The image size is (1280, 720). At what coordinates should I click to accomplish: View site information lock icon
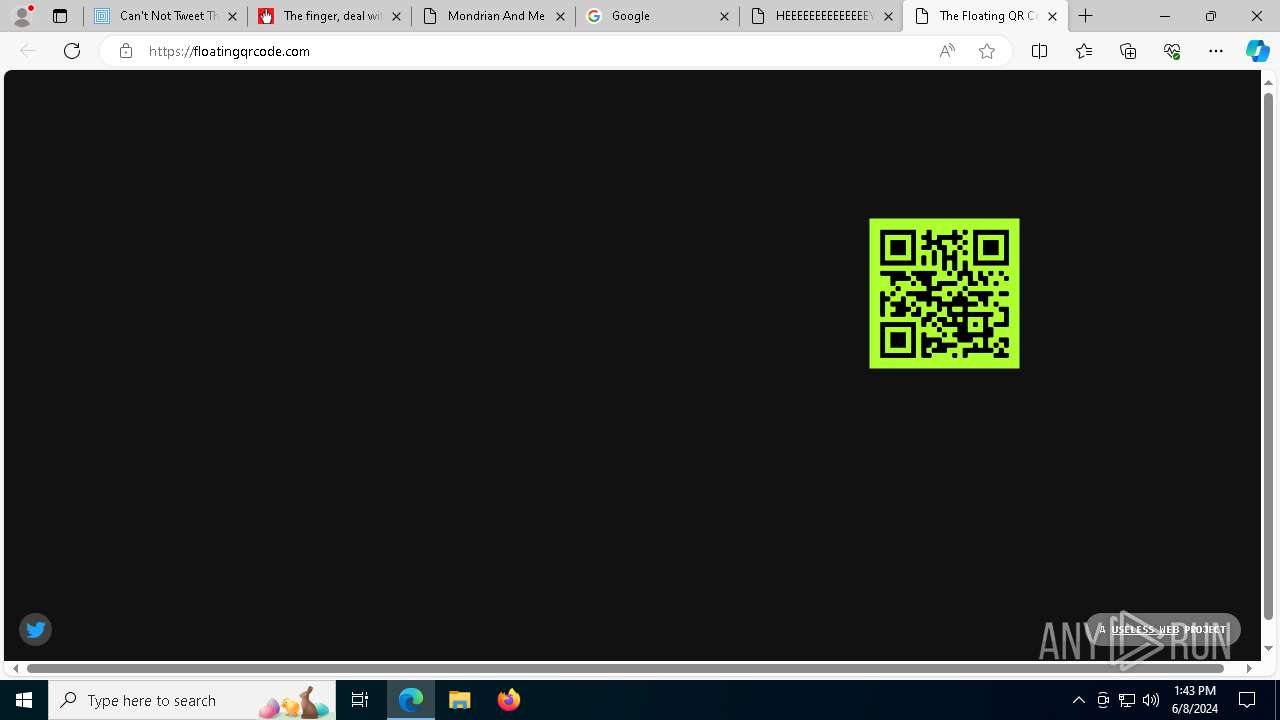coord(125,51)
